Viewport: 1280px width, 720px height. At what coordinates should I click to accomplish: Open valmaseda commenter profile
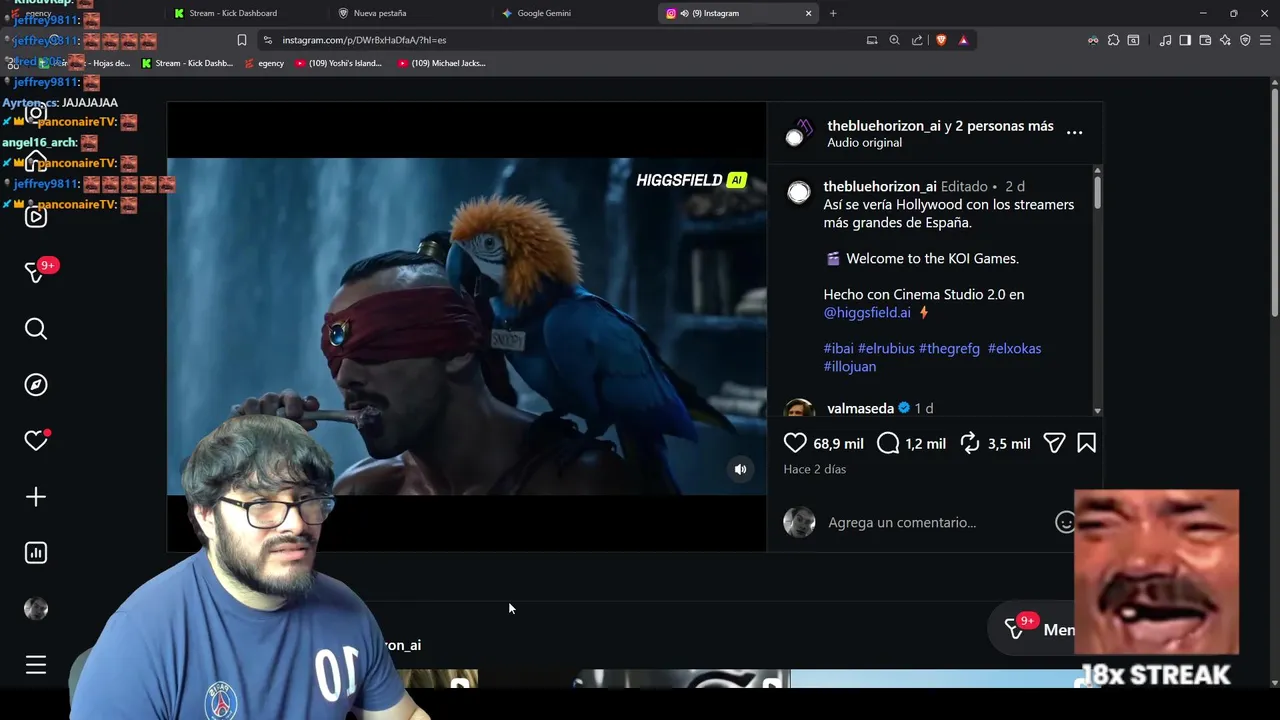(860, 408)
